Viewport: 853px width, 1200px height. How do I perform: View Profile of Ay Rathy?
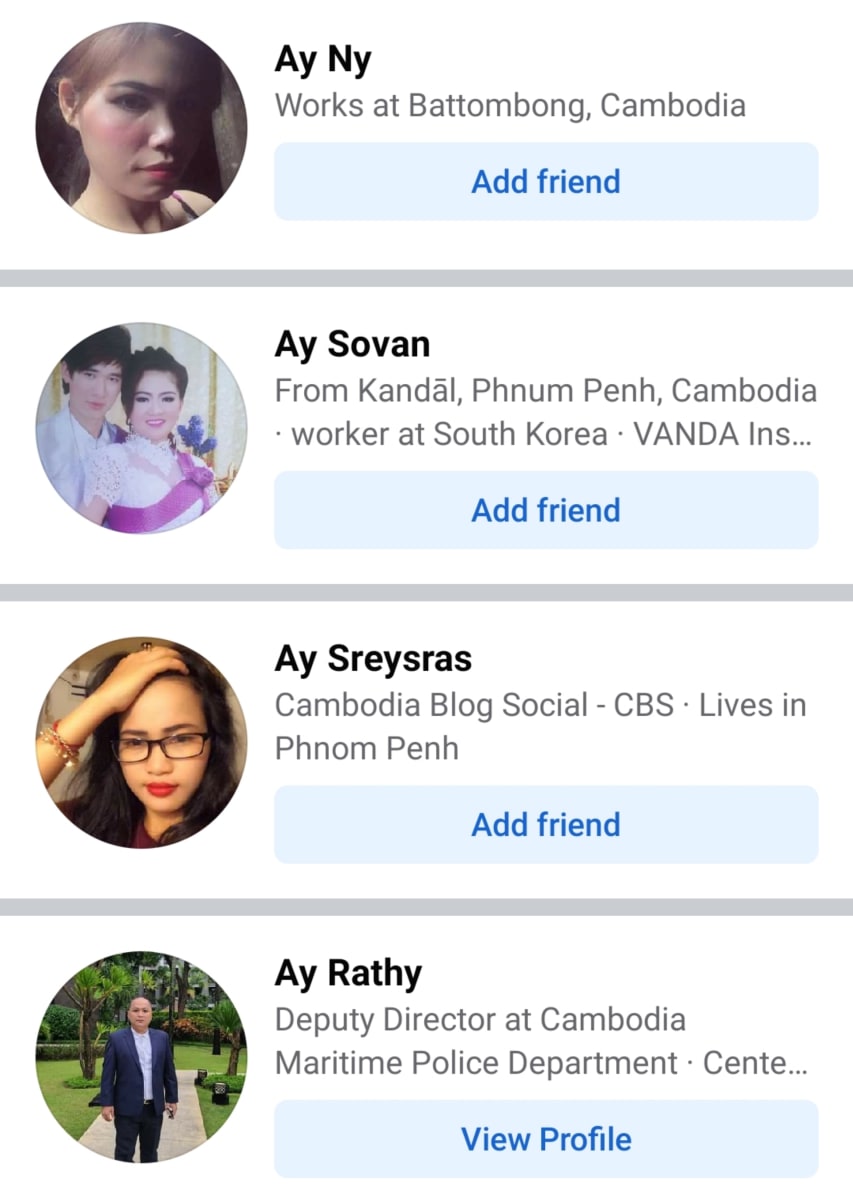[x=546, y=1139]
